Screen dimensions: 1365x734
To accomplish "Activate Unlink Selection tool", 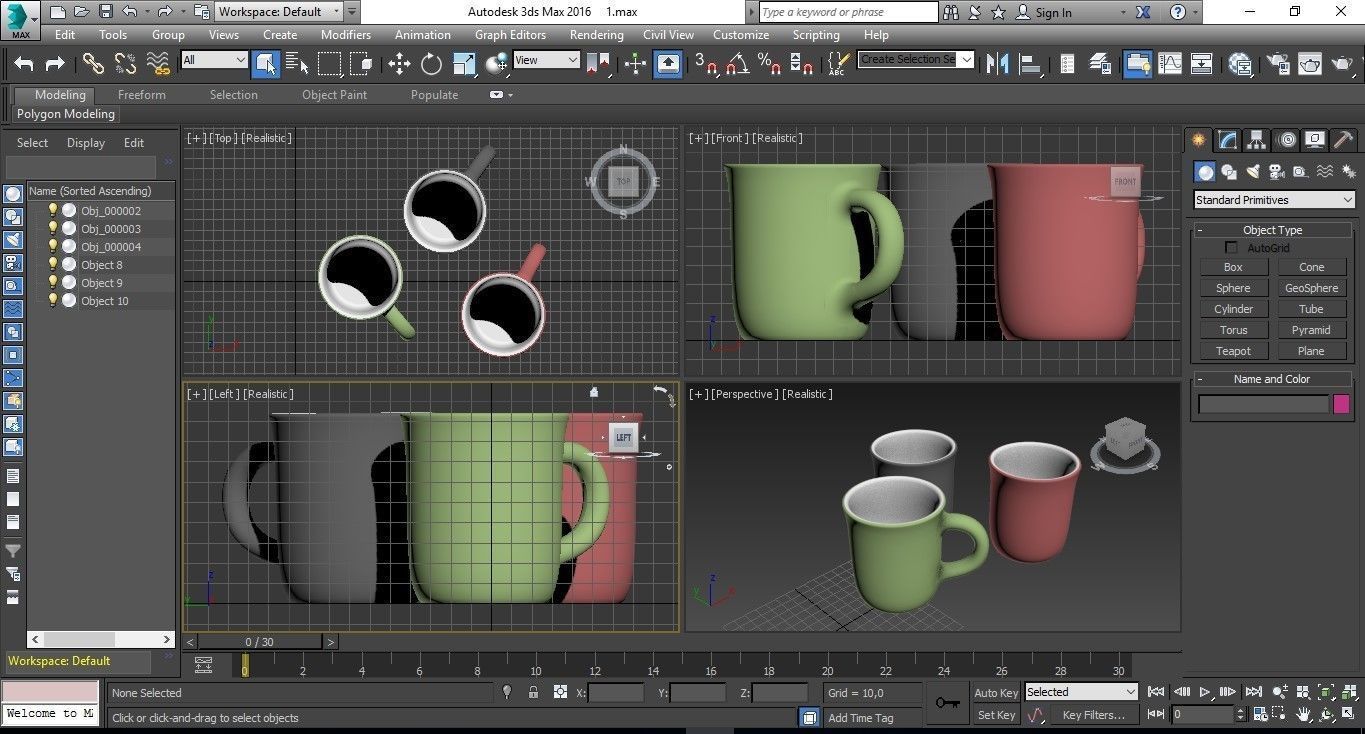I will 125,64.
